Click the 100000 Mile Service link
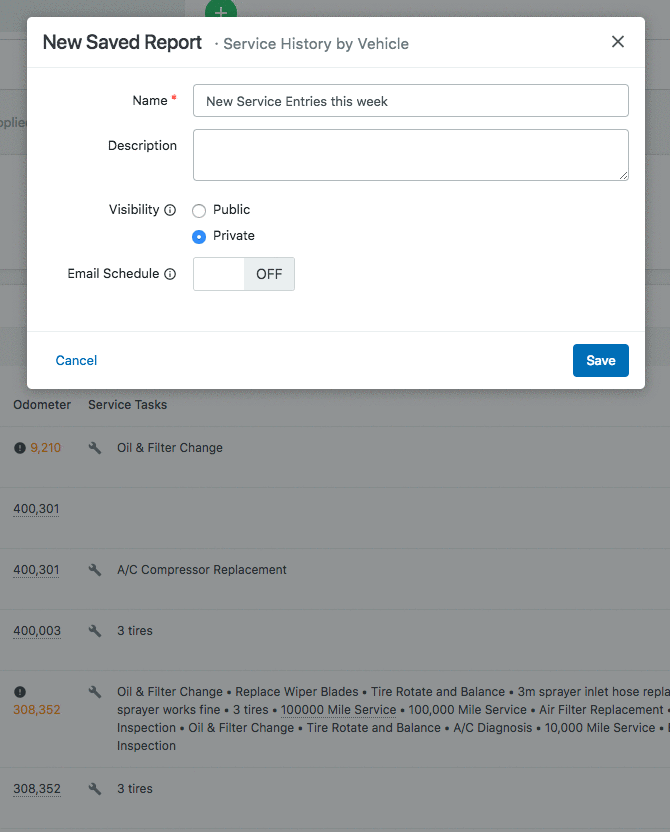This screenshot has height=832, width=670. click(x=338, y=710)
